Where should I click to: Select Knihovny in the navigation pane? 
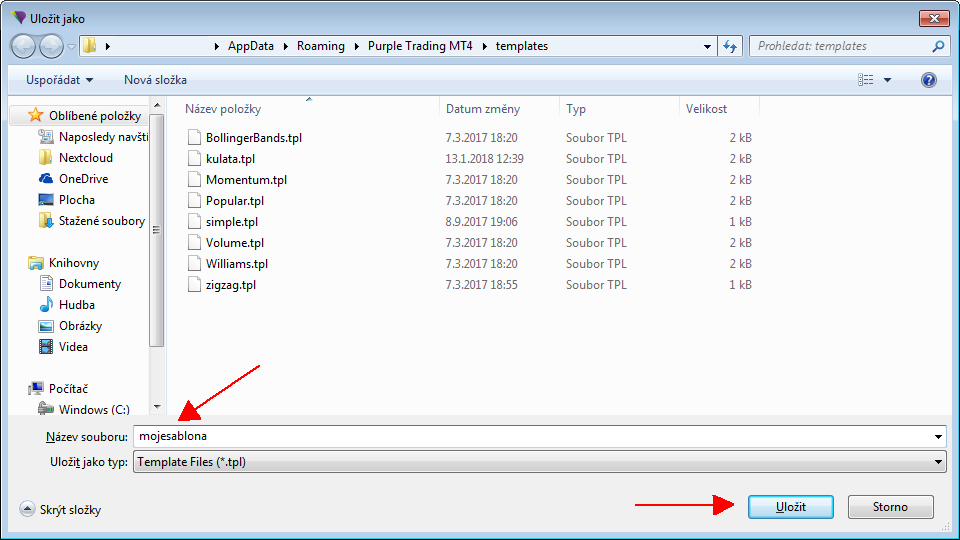tap(64, 263)
